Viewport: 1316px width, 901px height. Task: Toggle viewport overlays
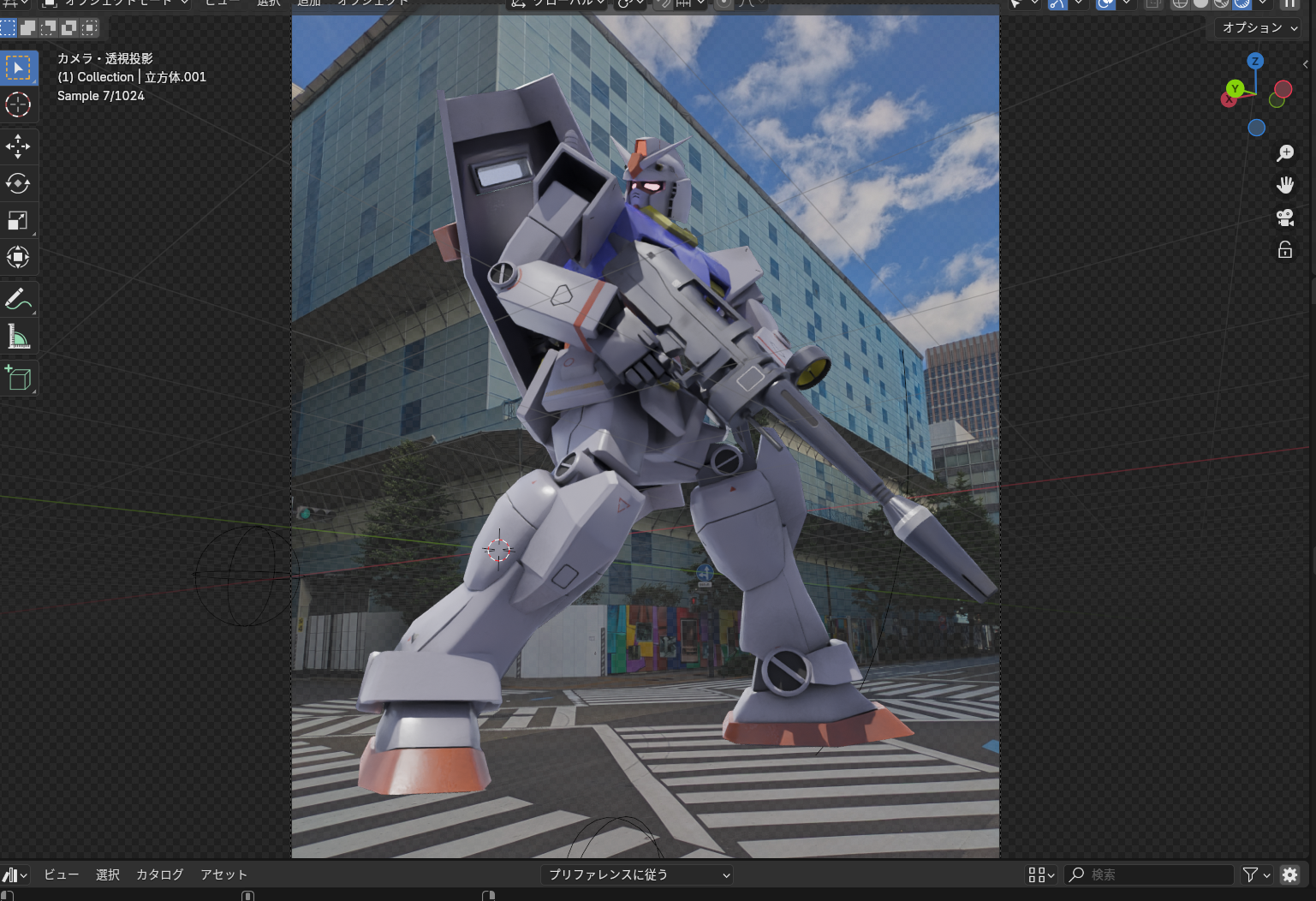[1105, 3]
